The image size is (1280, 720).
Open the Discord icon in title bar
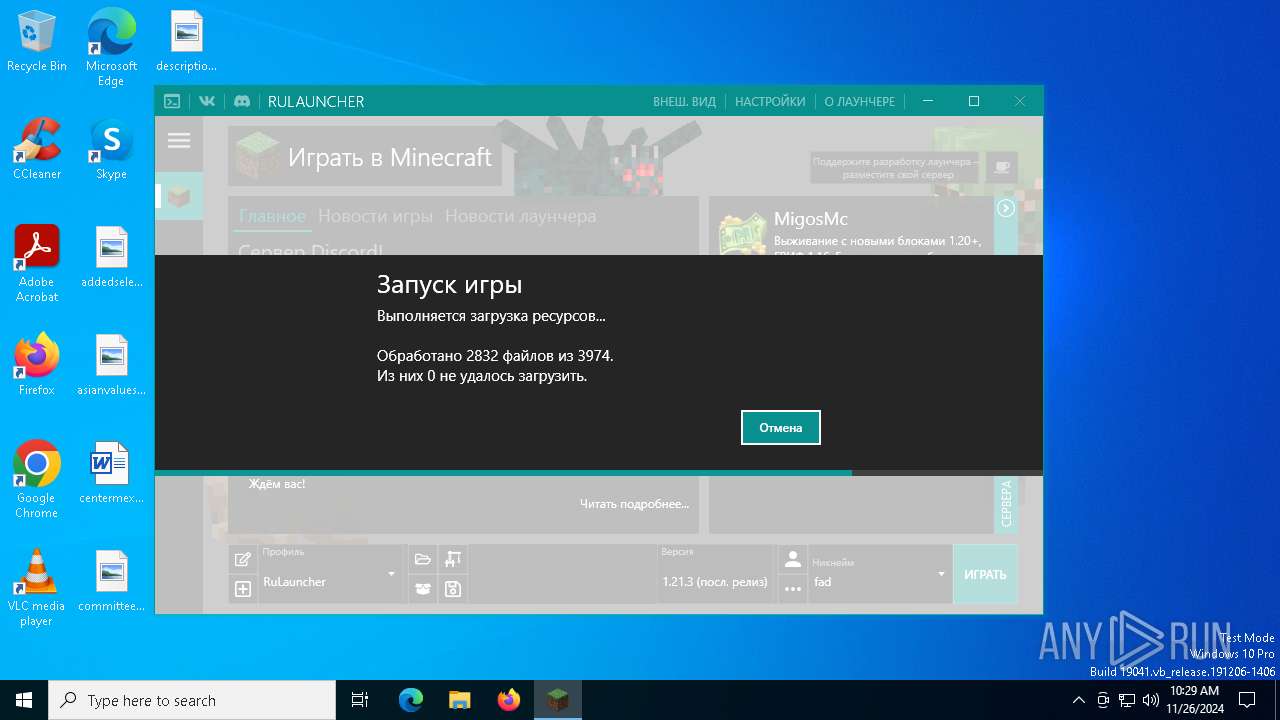[x=241, y=101]
